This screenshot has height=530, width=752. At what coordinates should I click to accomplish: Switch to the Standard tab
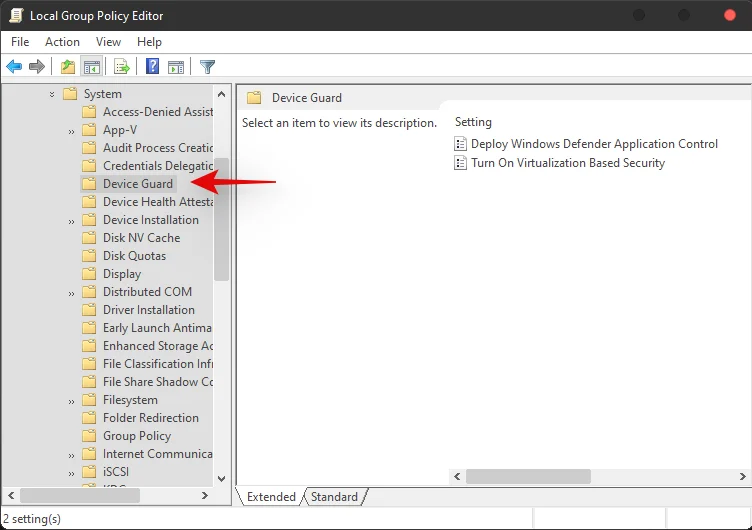coord(334,497)
